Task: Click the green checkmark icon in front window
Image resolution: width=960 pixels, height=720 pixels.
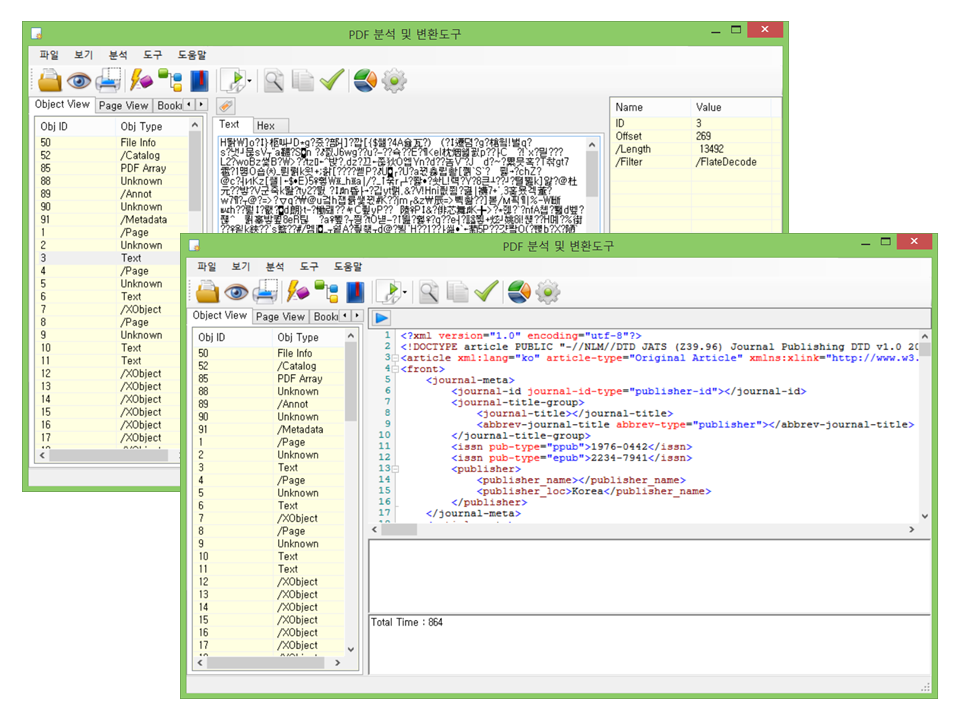Action: (486, 291)
